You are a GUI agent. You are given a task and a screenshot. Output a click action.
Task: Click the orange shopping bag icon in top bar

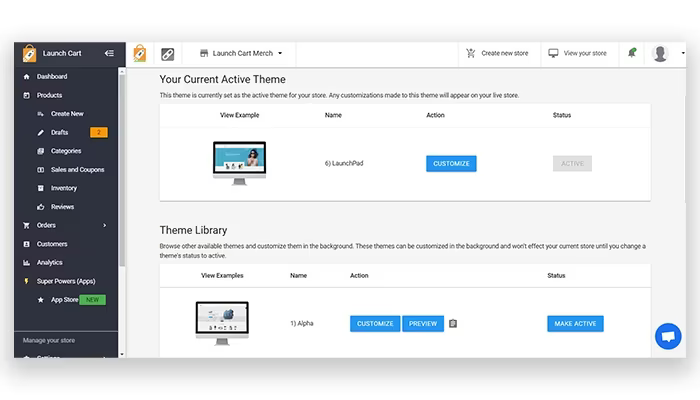[140, 53]
